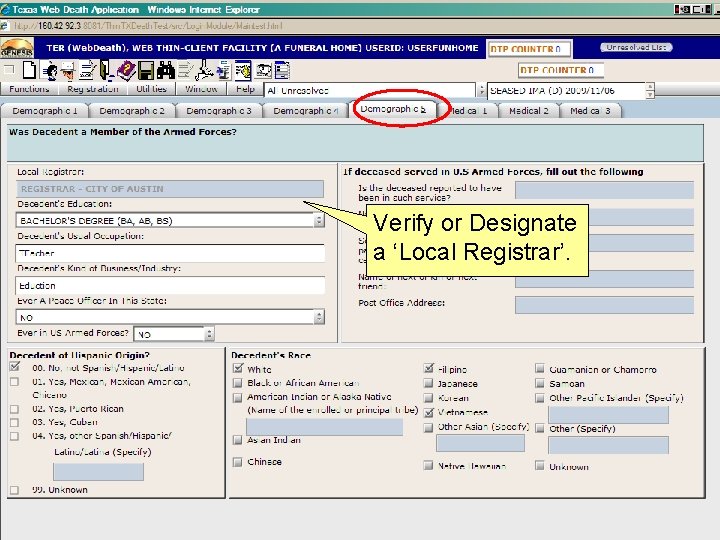
Task: Check 02 Yes, Puerto Rican checkbox
Action: pos(15,409)
